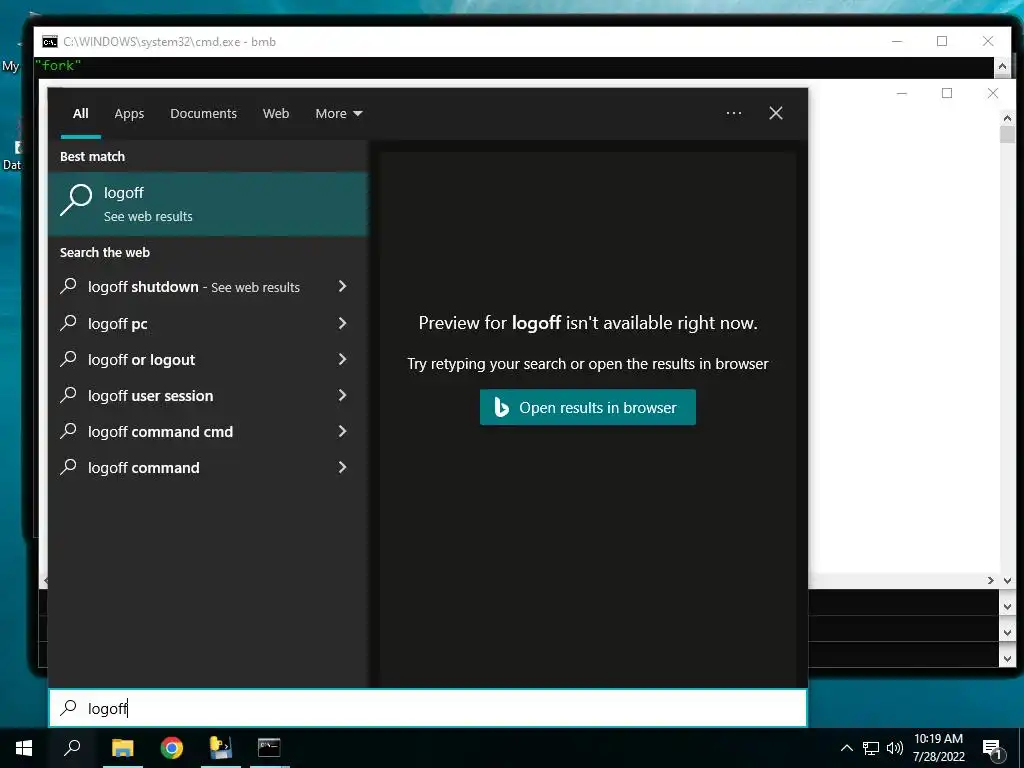Click the Windows Start button
The height and width of the screenshot is (768, 1024).
[x=24, y=748]
